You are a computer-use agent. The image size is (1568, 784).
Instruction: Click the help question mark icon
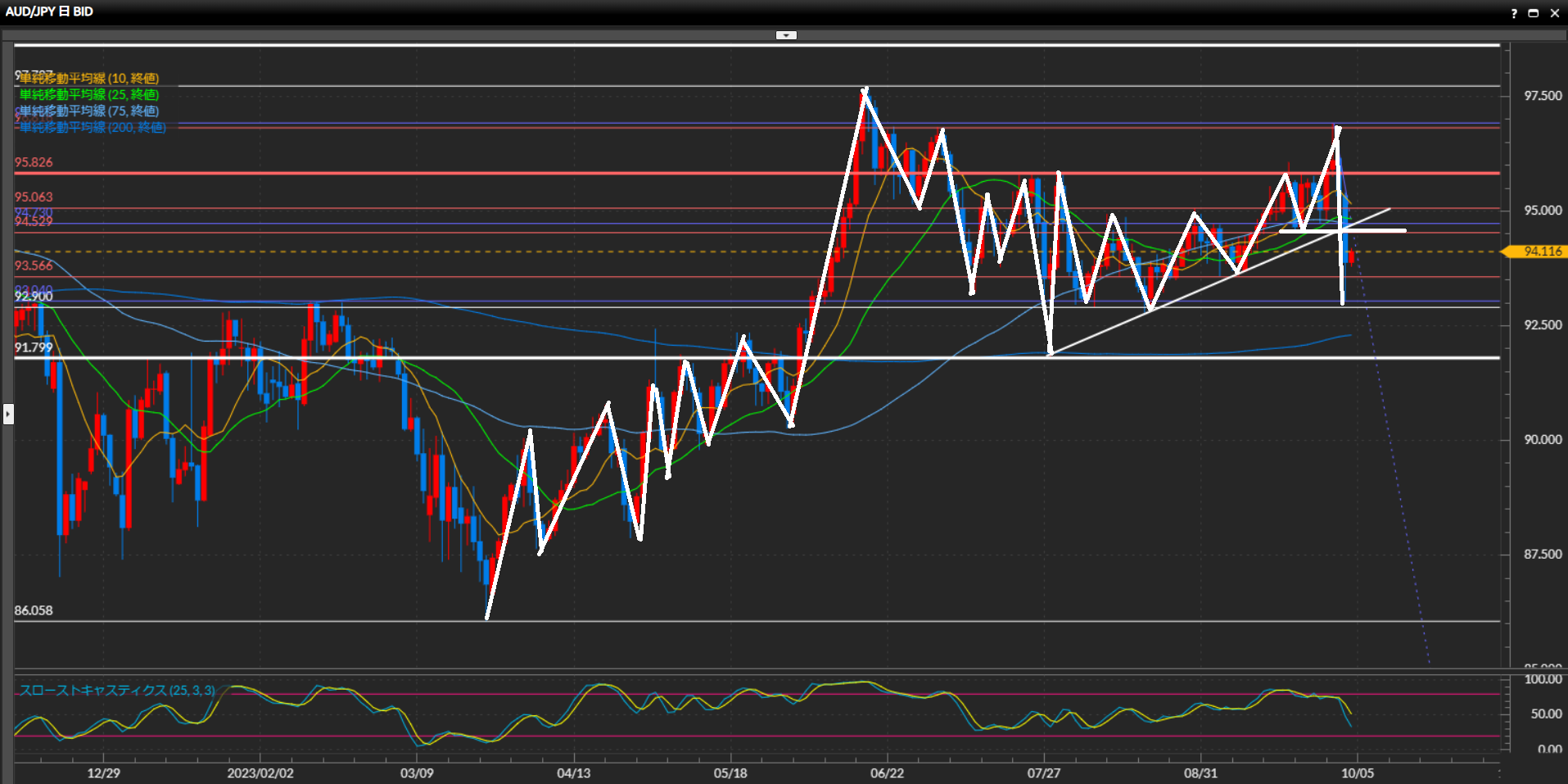(1514, 13)
